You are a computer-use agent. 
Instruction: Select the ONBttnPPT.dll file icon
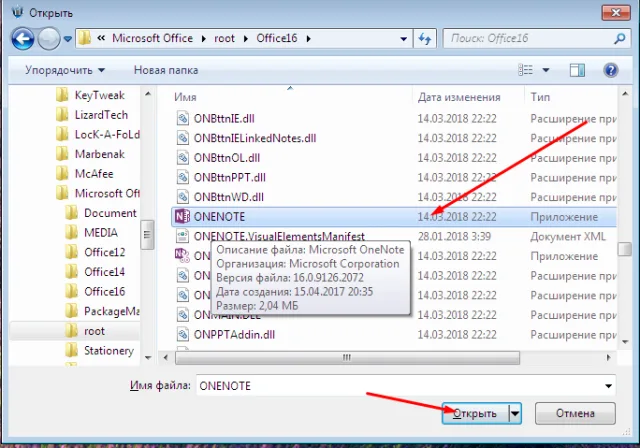click(182, 177)
